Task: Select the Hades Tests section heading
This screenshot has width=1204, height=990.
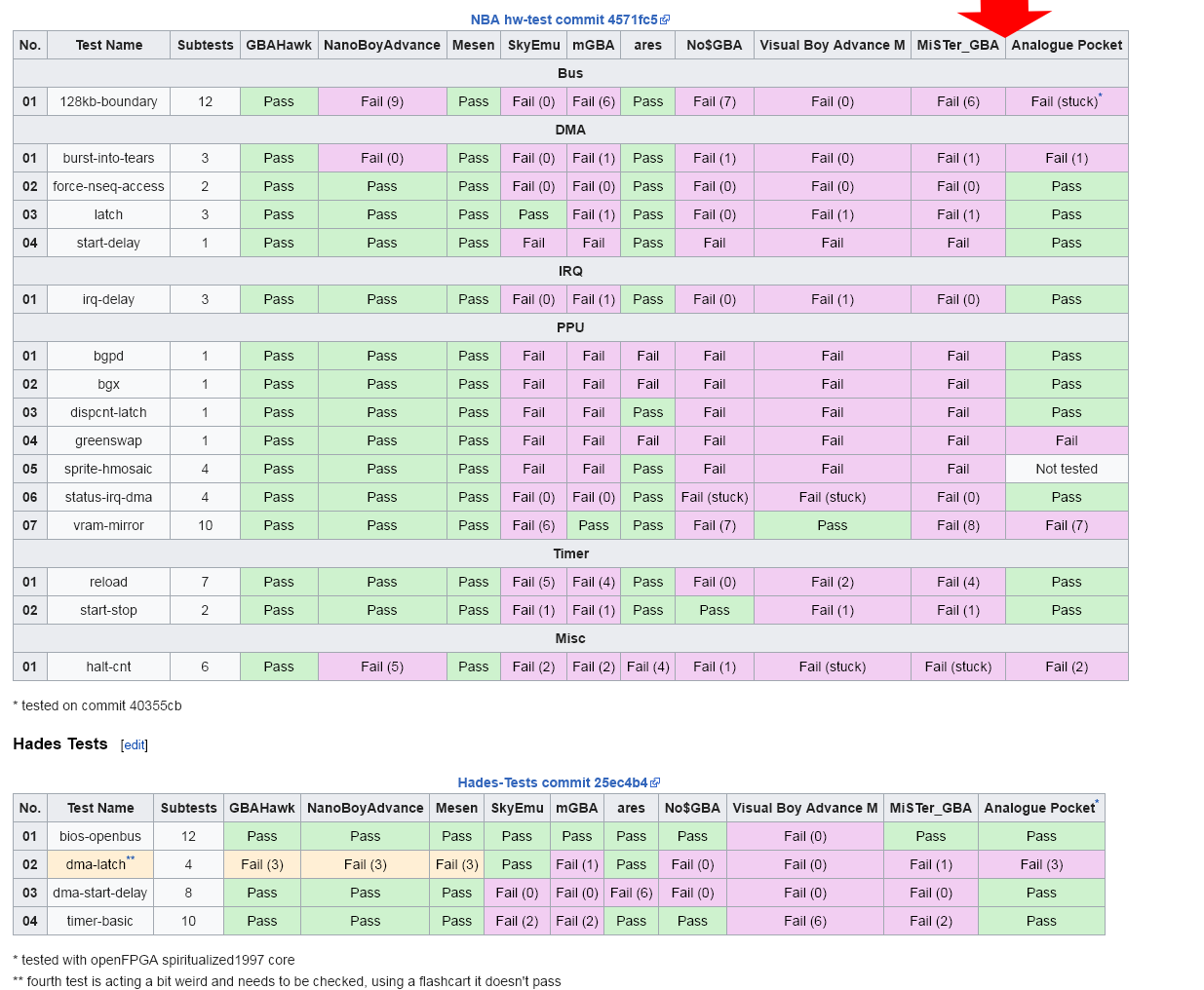Action: (x=60, y=743)
